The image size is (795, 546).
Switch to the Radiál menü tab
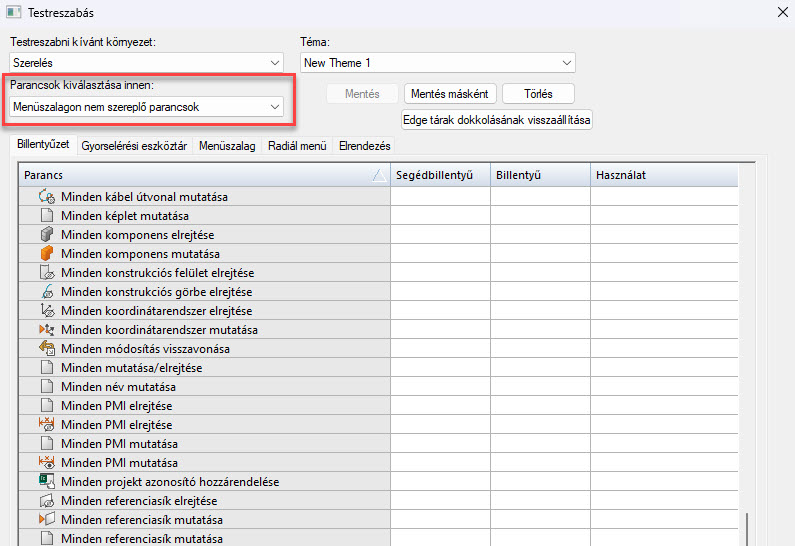pyautogui.click(x=297, y=146)
